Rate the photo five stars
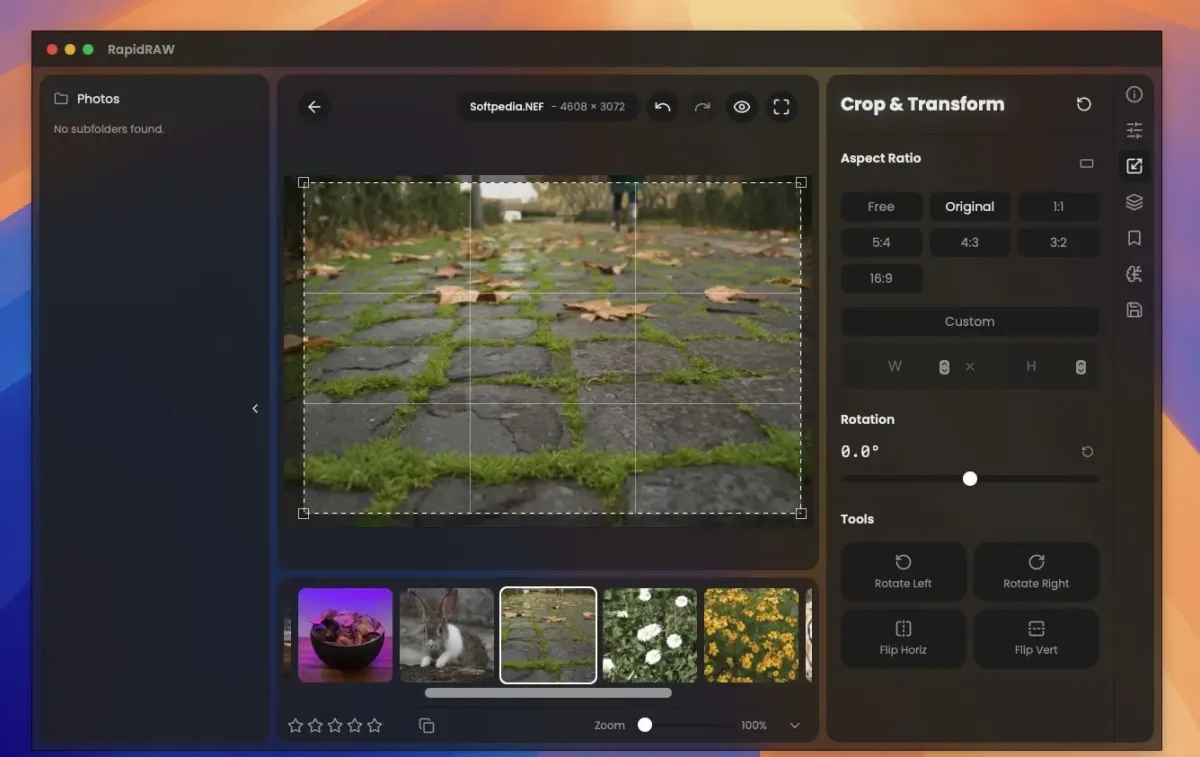1200x757 pixels. [375, 725]
